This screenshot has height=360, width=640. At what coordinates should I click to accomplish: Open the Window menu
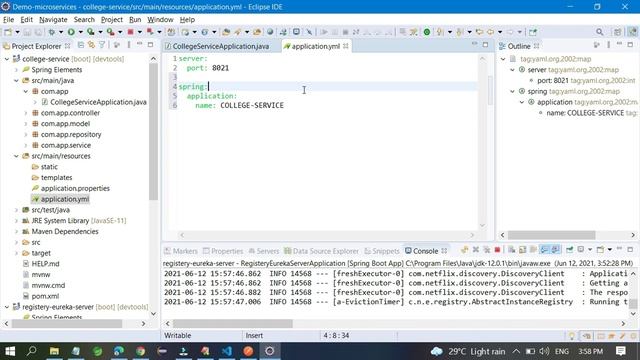click(160, 20)
